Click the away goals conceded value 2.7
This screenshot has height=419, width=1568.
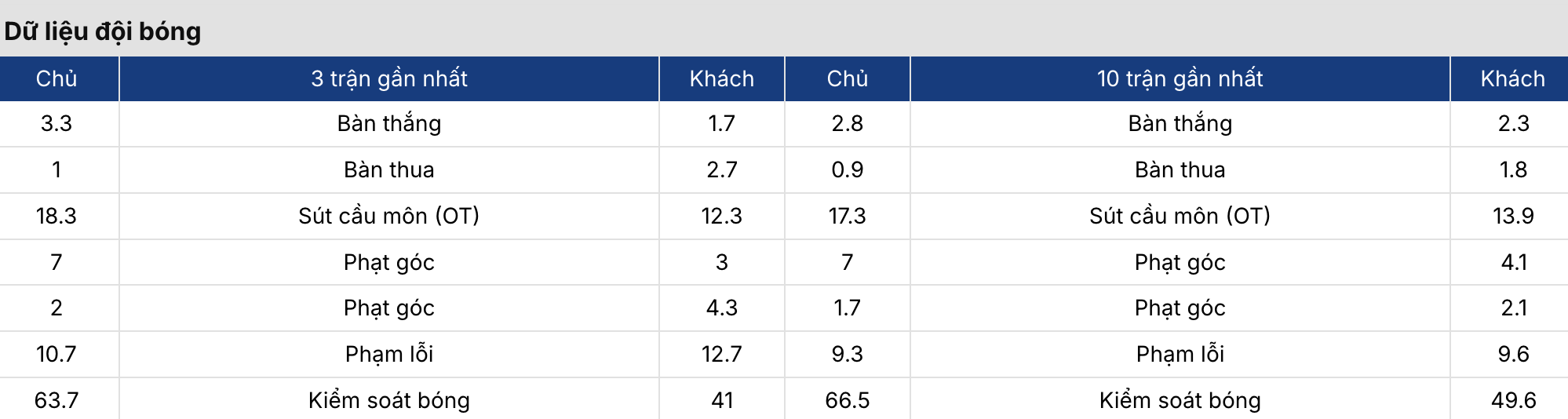[x=722, y=169]
